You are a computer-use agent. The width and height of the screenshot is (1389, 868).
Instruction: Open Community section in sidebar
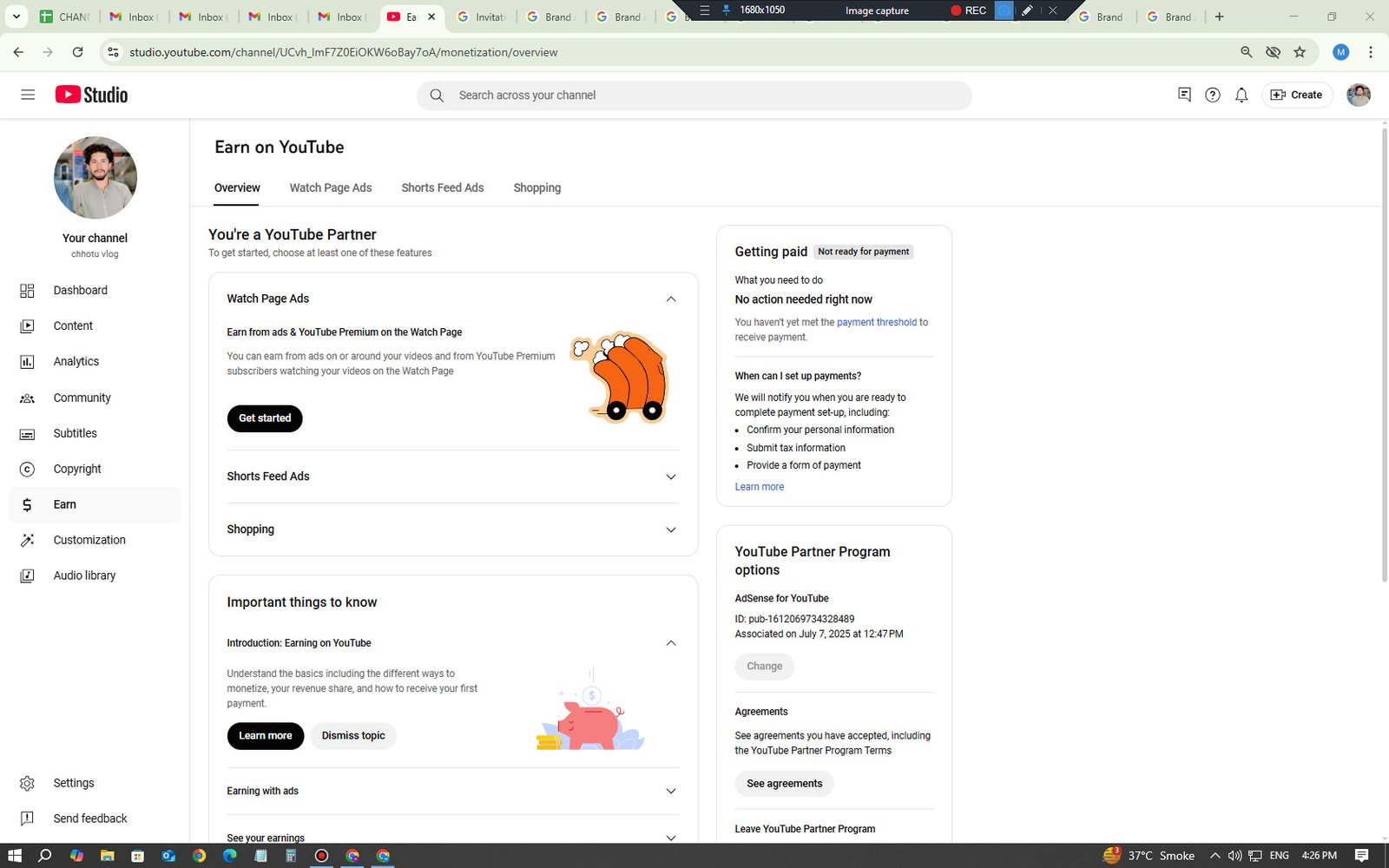point(95,398)
